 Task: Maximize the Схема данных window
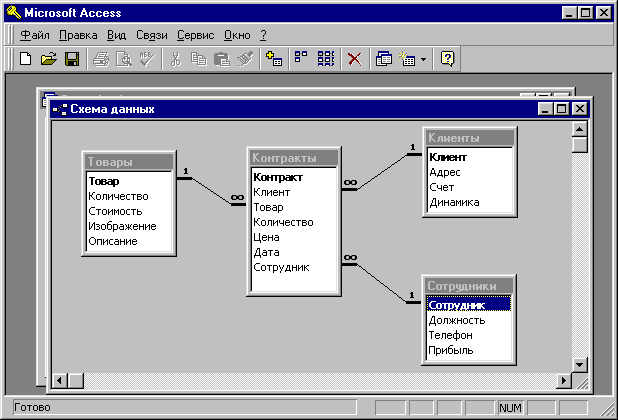point(562,109)
